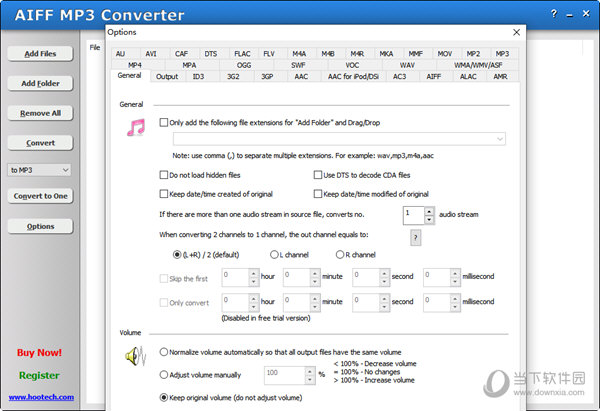This screenshot has width=600, height=411.
Task: Open the WAV tab
Action: 407,65
